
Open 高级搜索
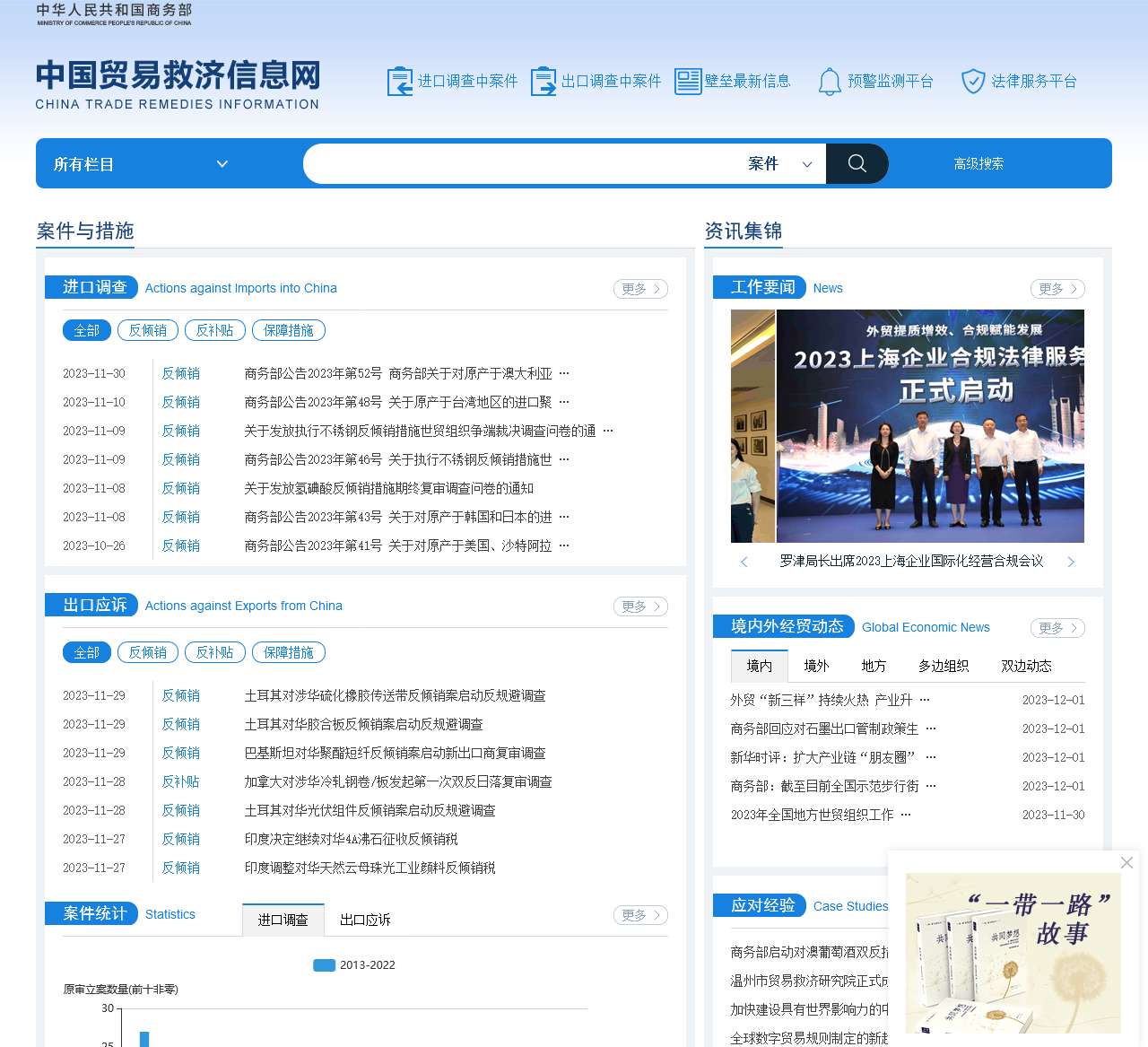click(x=978, y=163)
